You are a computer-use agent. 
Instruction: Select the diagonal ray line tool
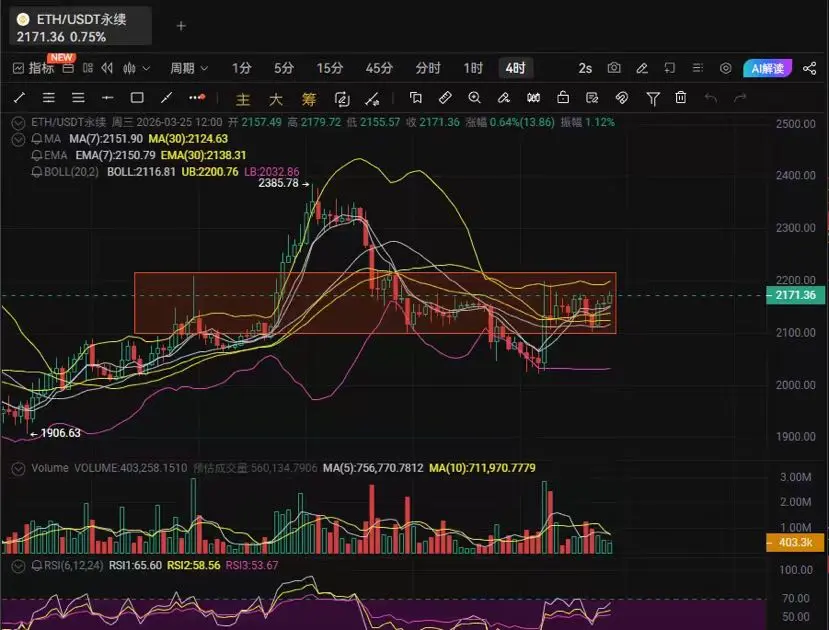pyautogui.click(x=167, y=98)
